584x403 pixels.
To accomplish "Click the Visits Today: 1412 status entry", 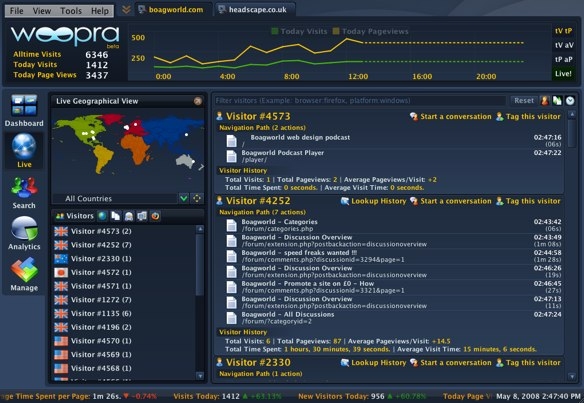I will 227,397.
